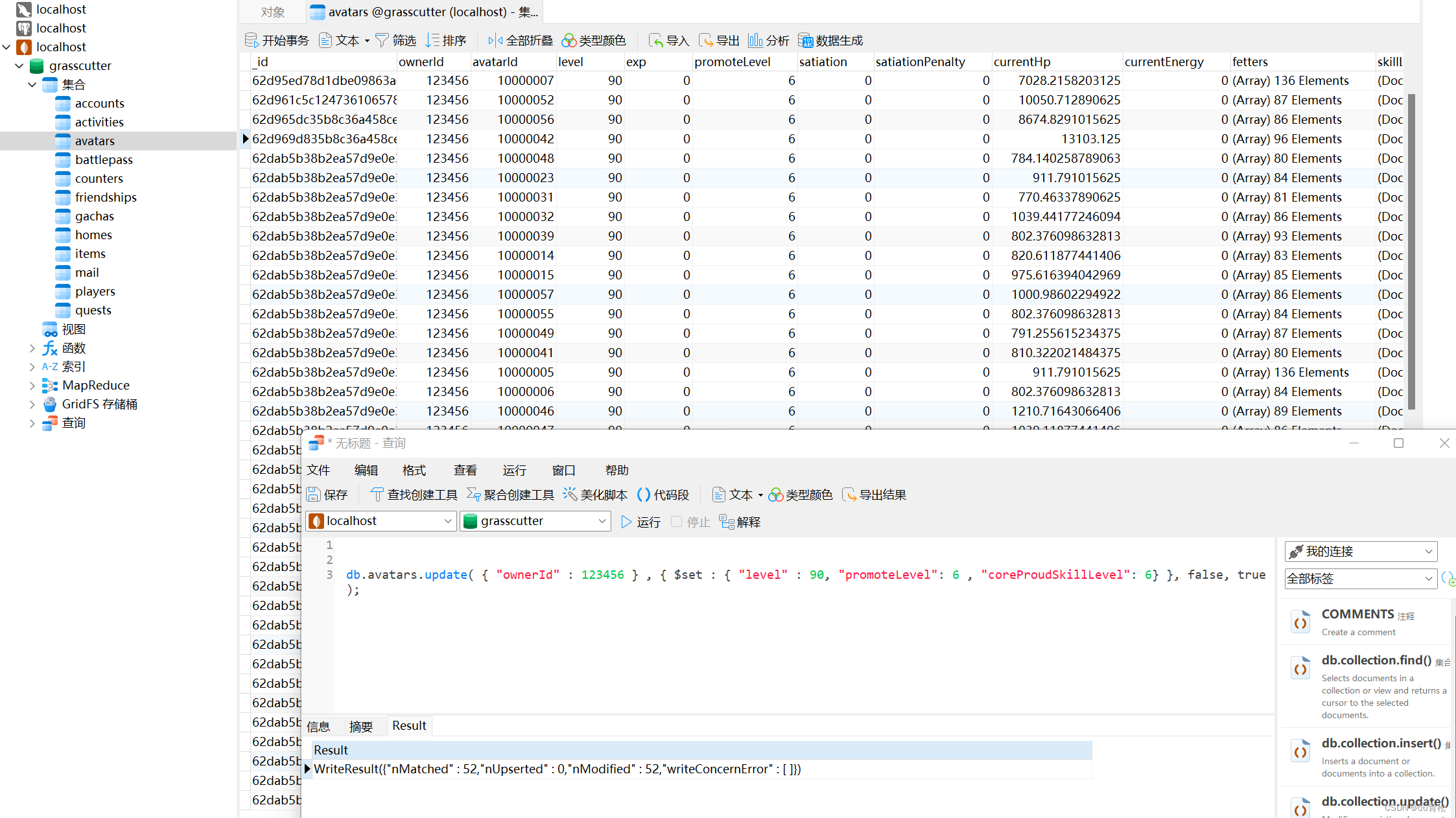This screenshot has height=818, width=1456.
Task: Click the COMMENTS snippet icon
Action: pyautogui.click(x=1300, y=622)
